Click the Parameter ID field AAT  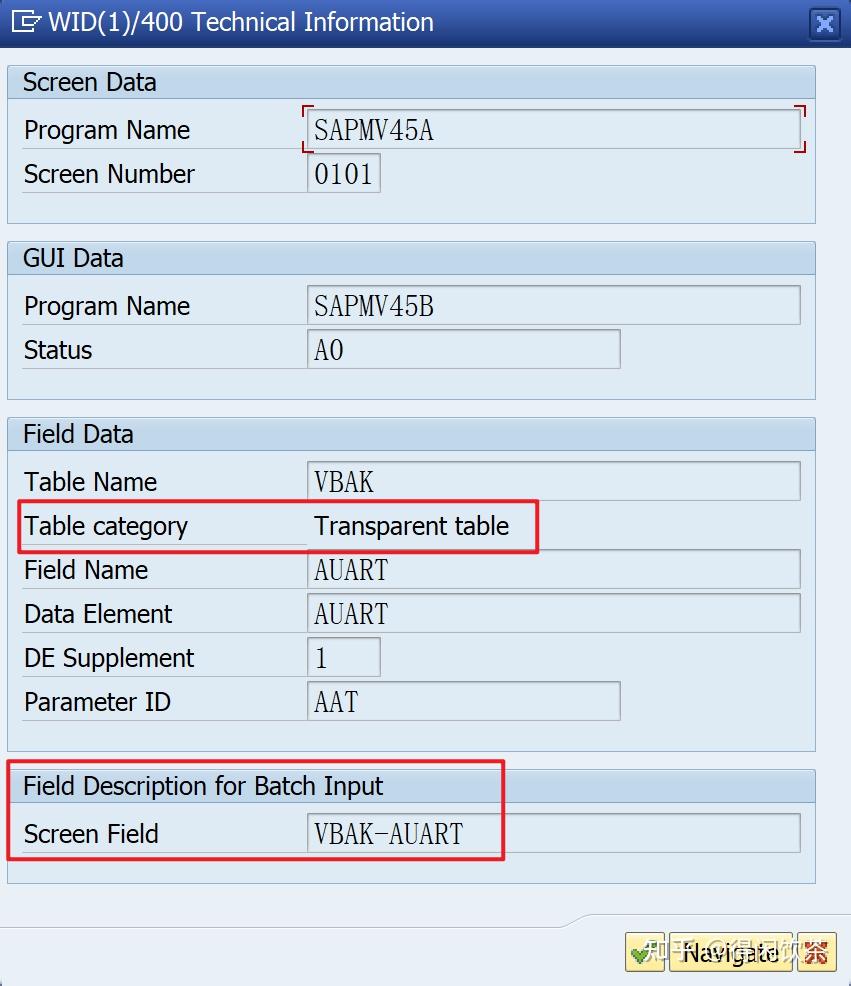point(463,702)
